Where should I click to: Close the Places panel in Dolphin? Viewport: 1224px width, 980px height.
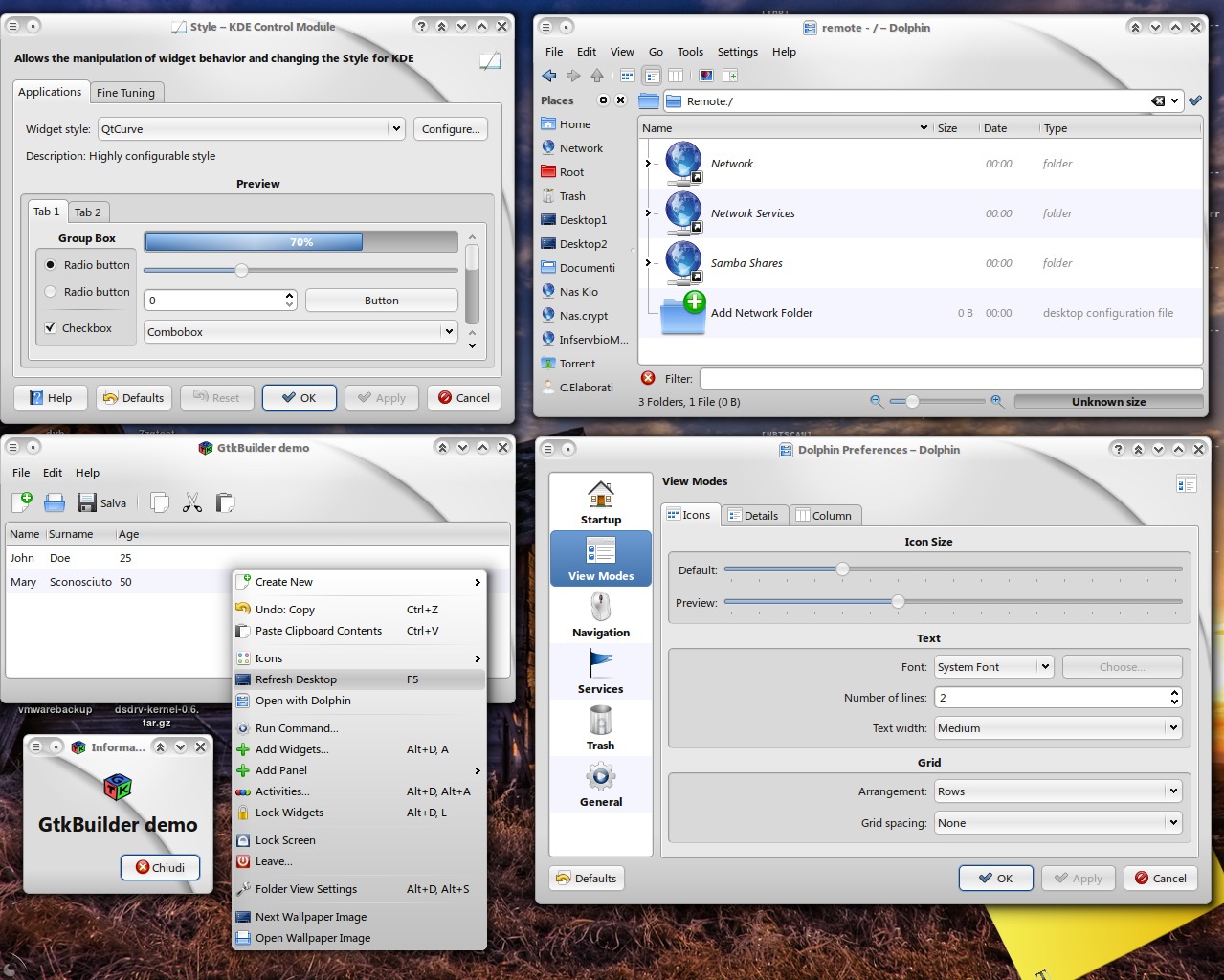click(620, 100)
